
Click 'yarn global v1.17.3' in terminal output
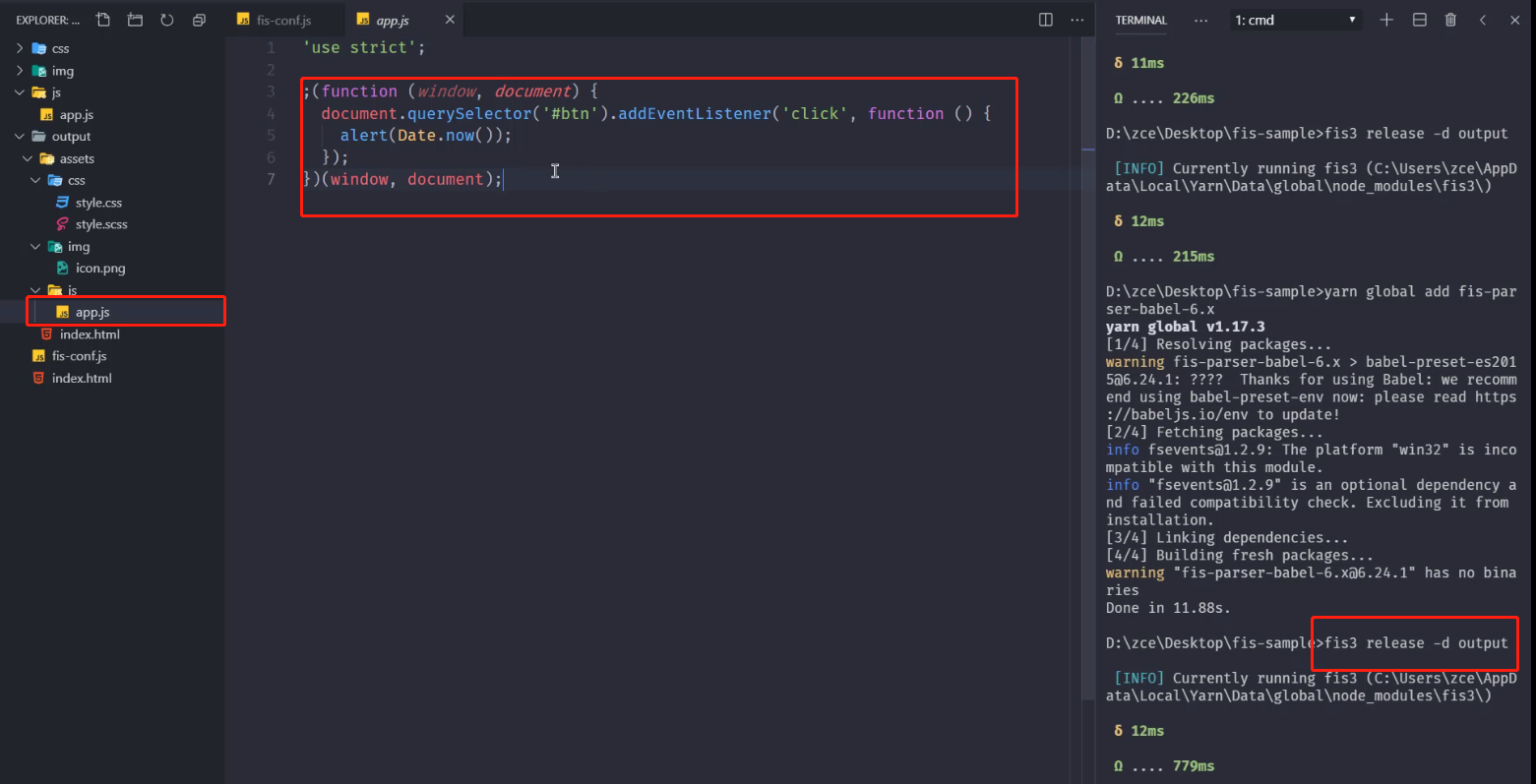tap(1186, 327)
